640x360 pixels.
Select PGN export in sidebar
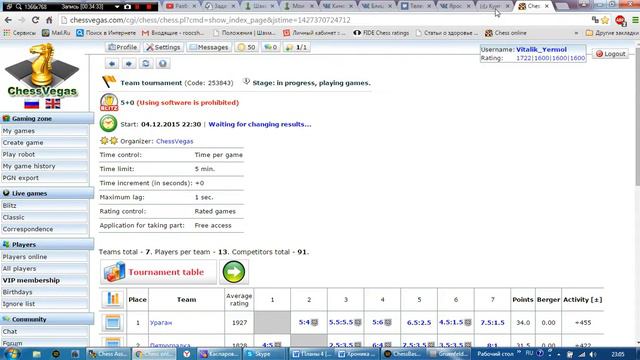point(44,178)
